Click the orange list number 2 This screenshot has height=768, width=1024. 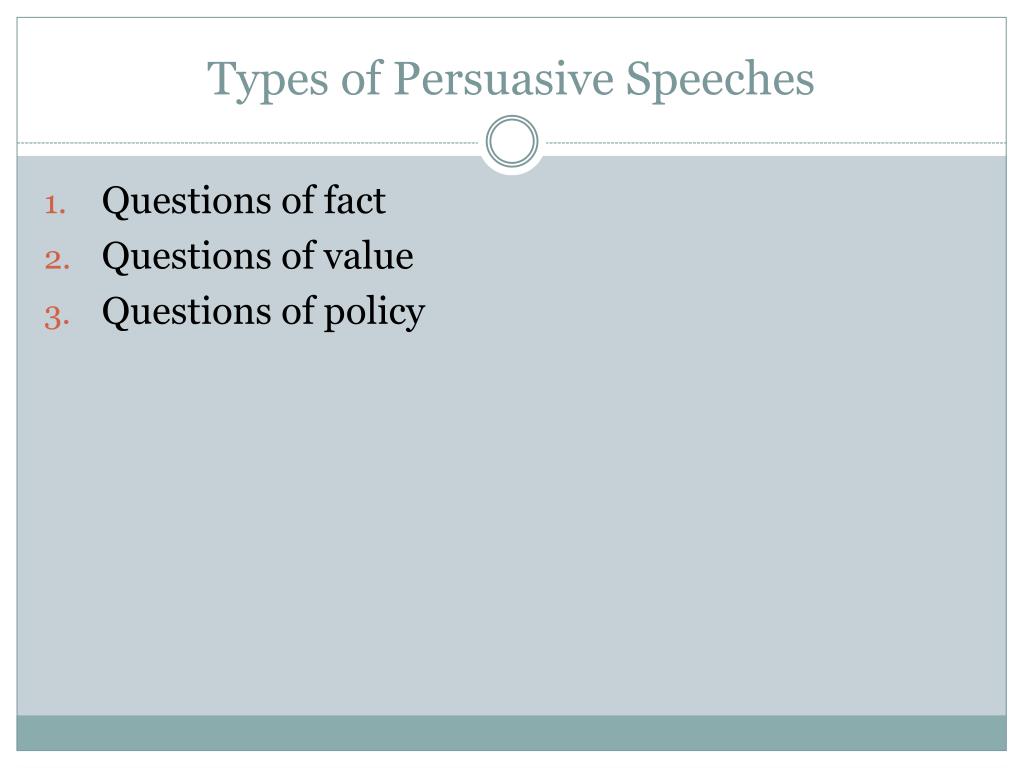57,260
